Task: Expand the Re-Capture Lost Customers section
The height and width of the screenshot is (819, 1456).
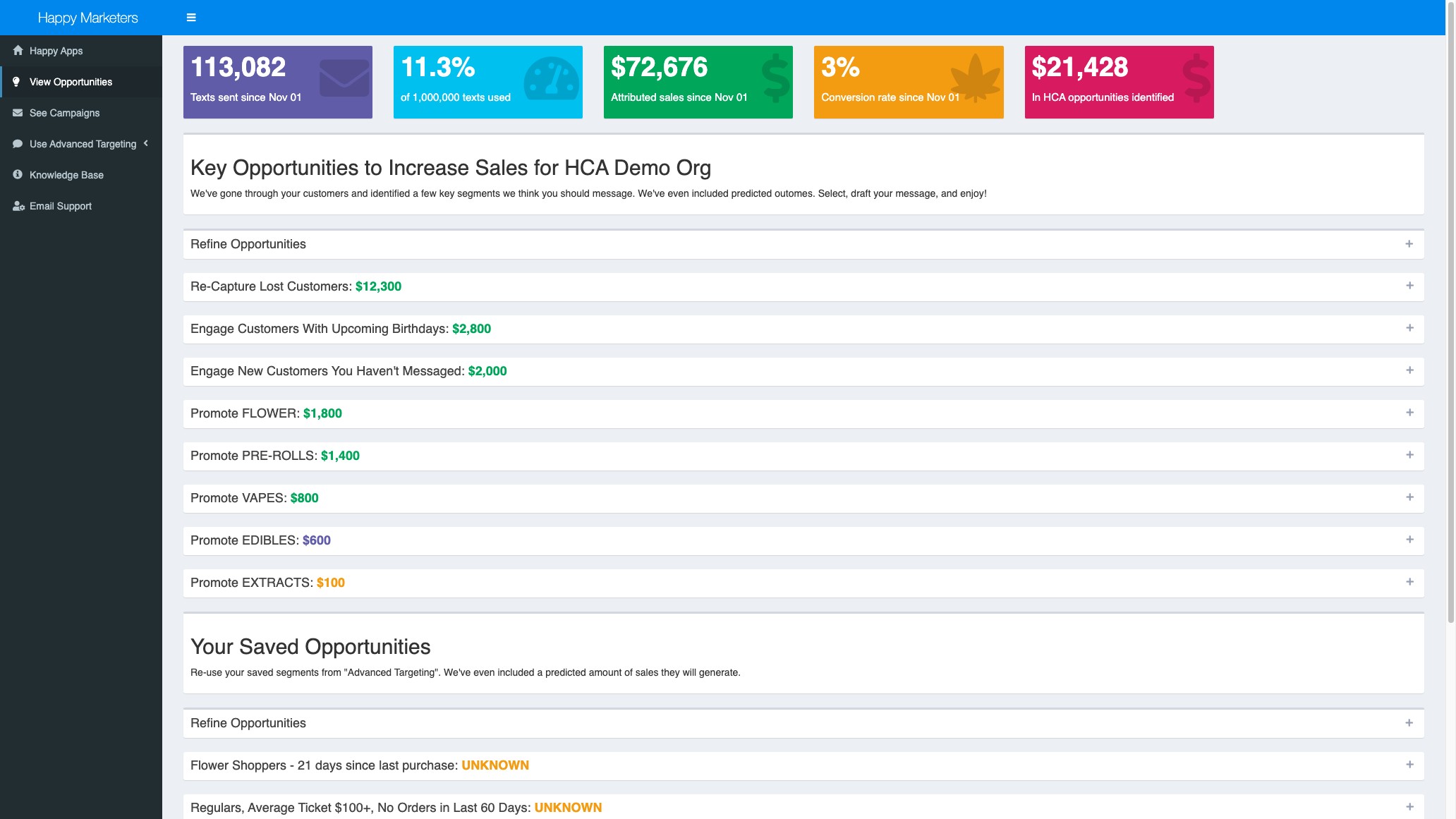Action: [1409, 286]
